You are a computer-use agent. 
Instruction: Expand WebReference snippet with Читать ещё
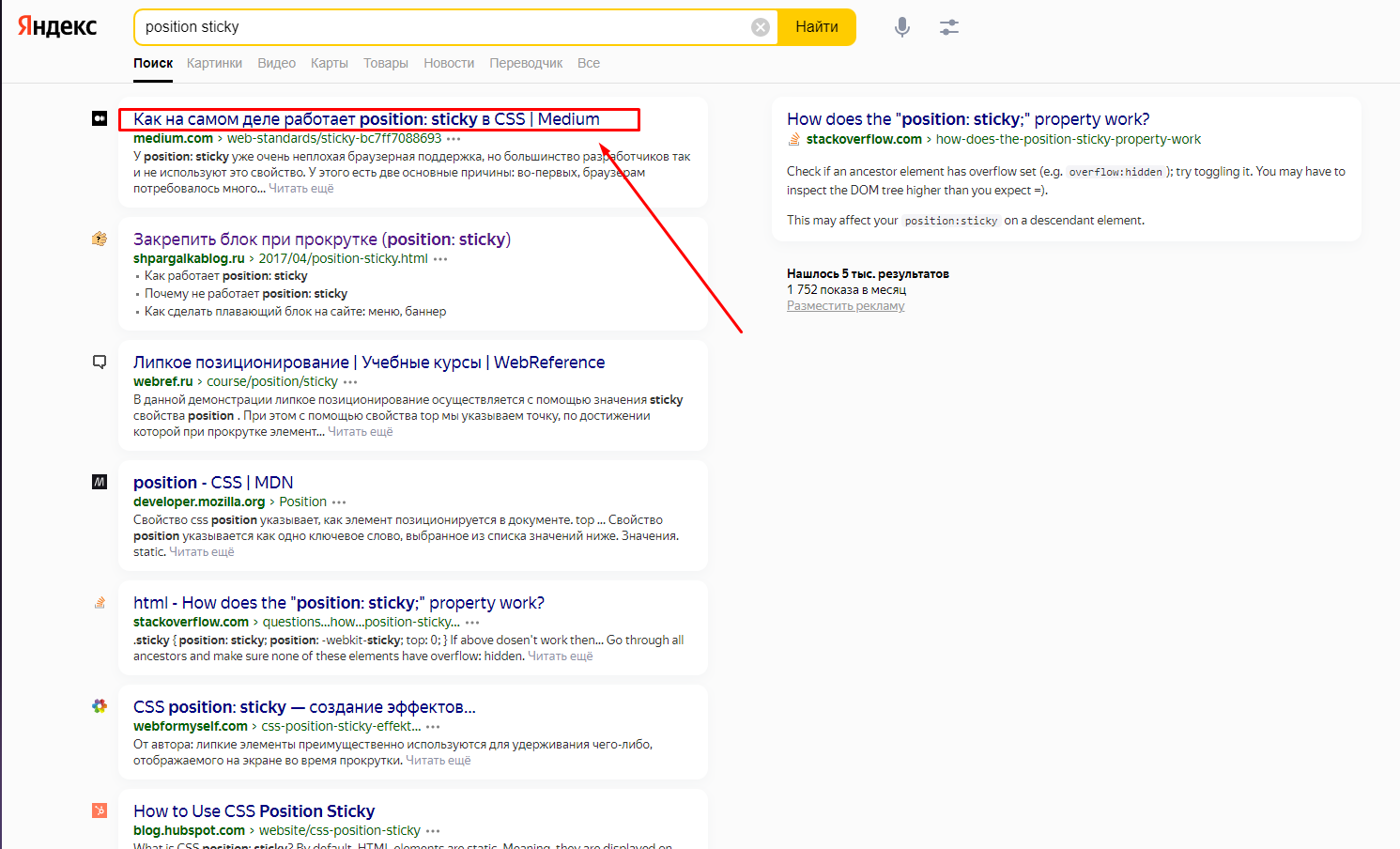(x=361, y=432)
